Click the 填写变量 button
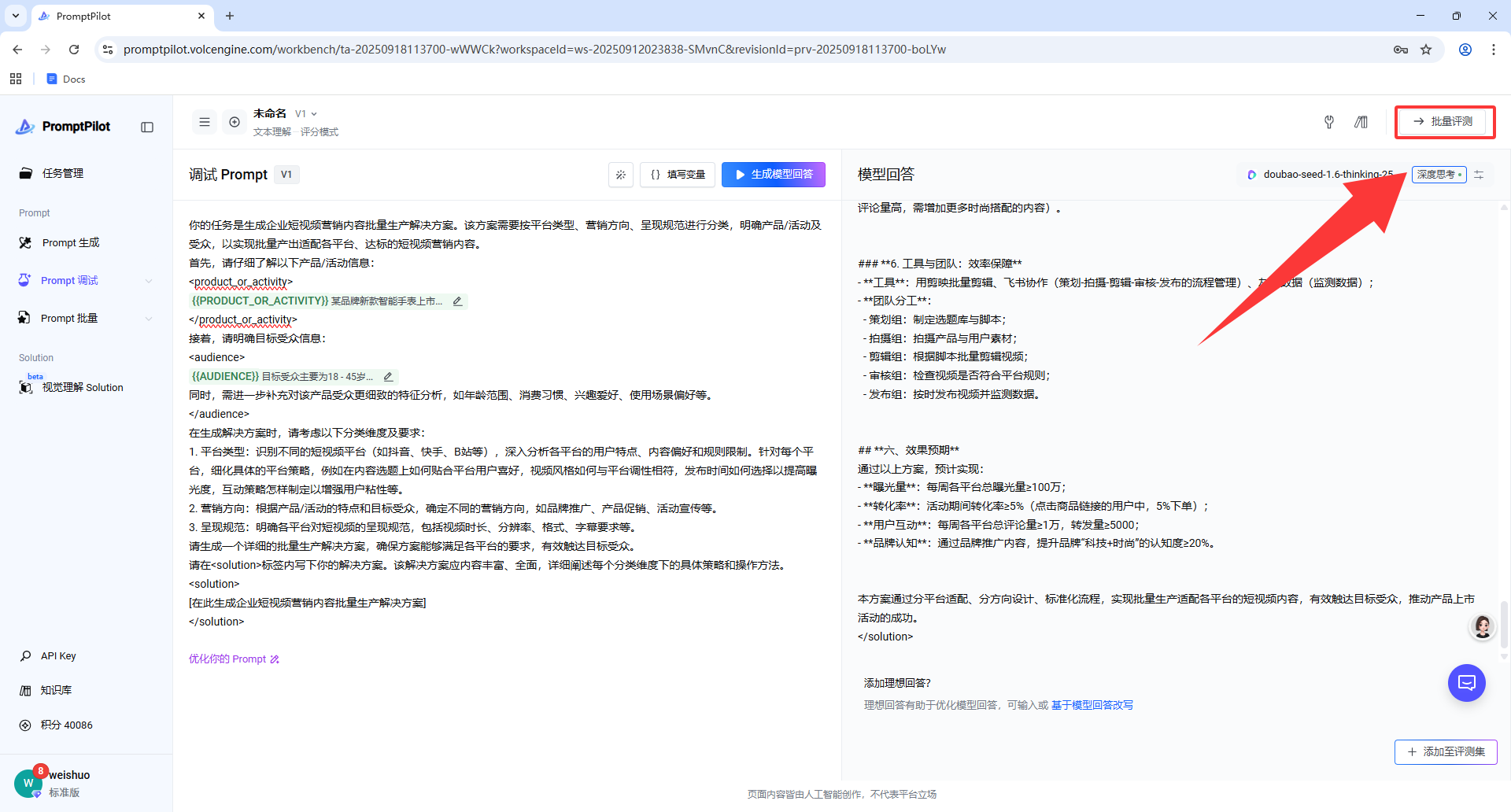Screen dimensions: 1511x812 tap(678, 175)
